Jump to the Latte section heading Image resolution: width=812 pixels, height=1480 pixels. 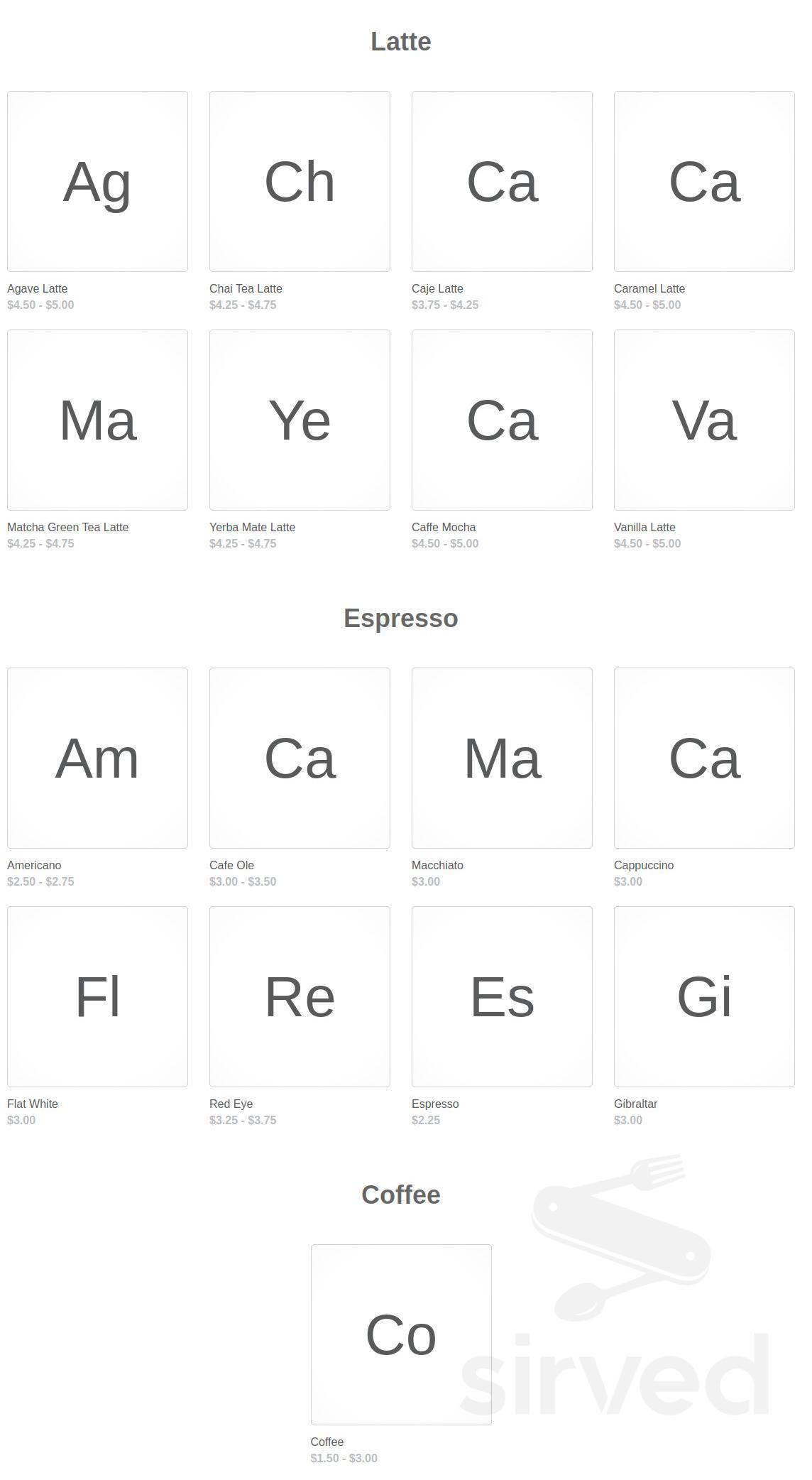pos(401,41)
